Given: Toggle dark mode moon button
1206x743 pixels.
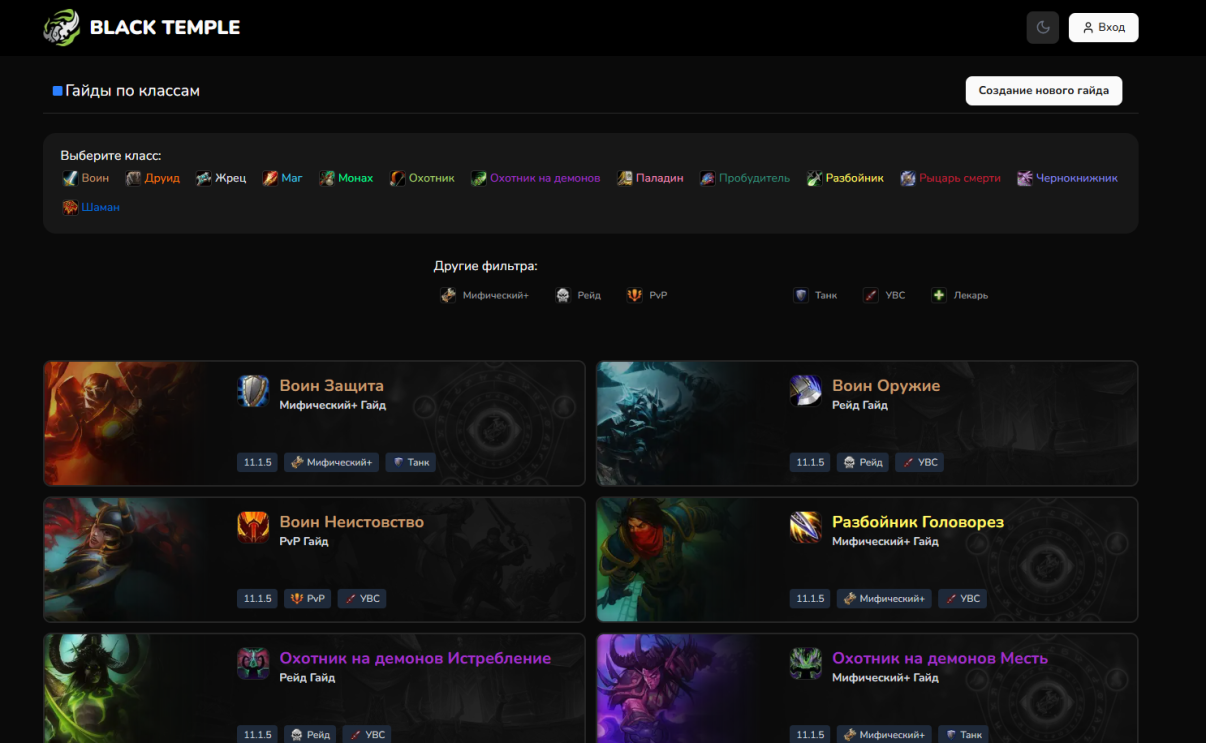Looking at the screenshot, I should [1043, 28].
